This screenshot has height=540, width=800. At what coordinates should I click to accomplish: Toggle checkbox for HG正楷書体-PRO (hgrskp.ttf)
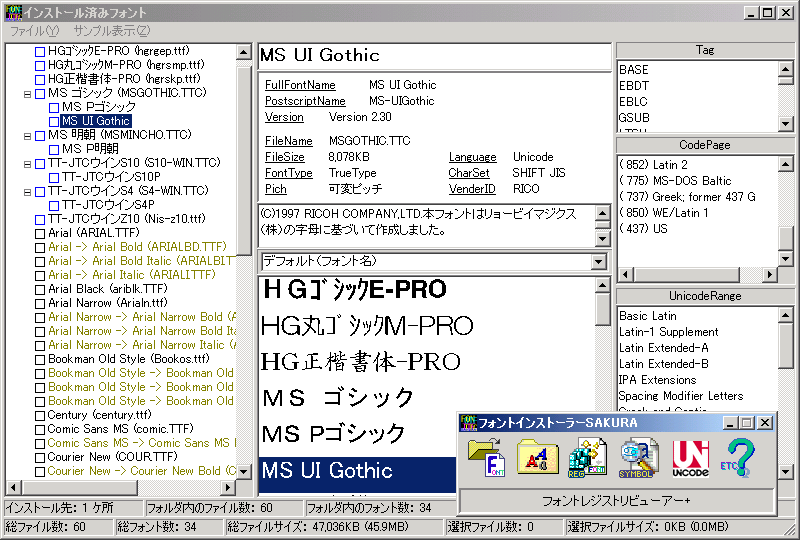[x=40, y=80]
